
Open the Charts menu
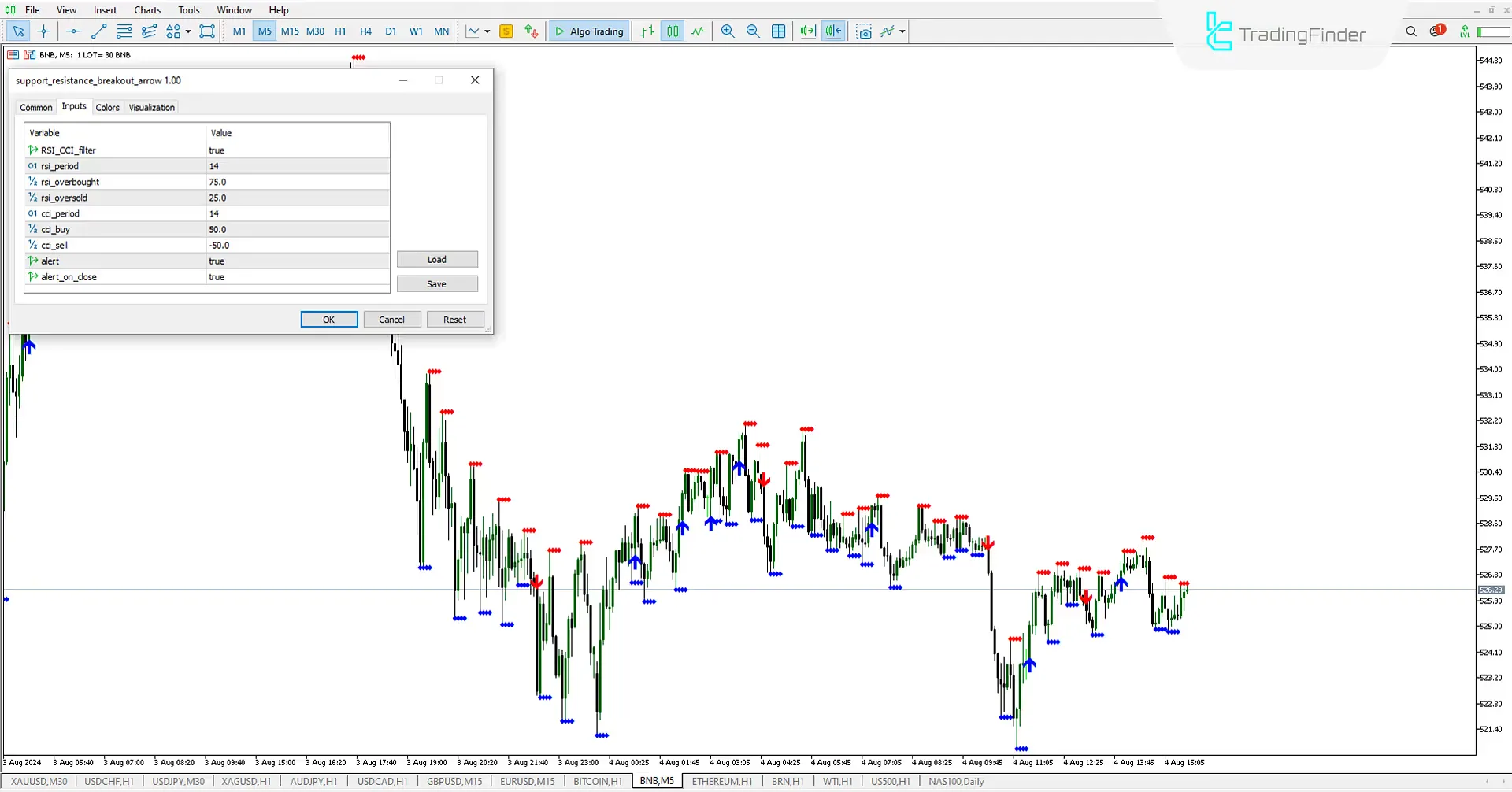pos(146,9)
